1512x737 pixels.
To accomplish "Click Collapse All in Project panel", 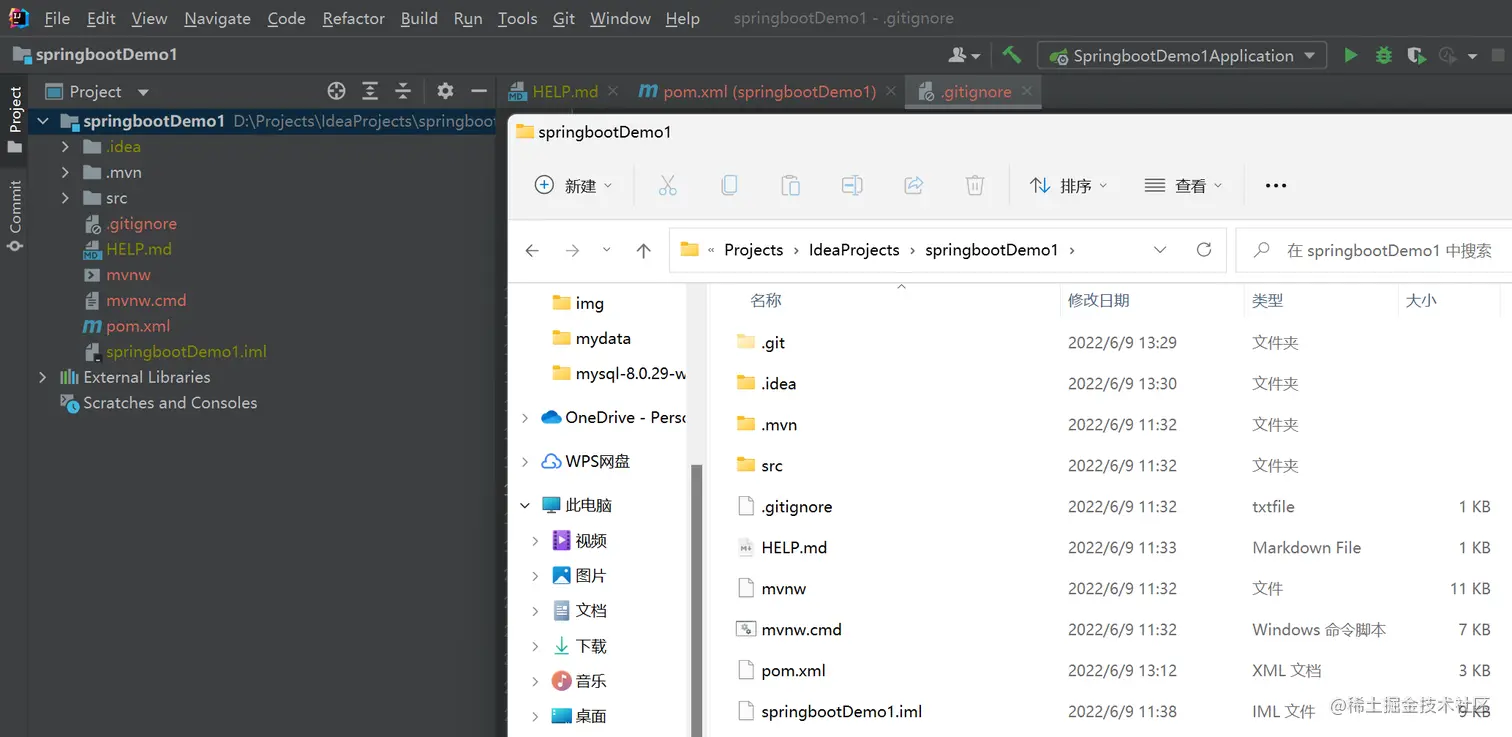I will click(403, 91).
